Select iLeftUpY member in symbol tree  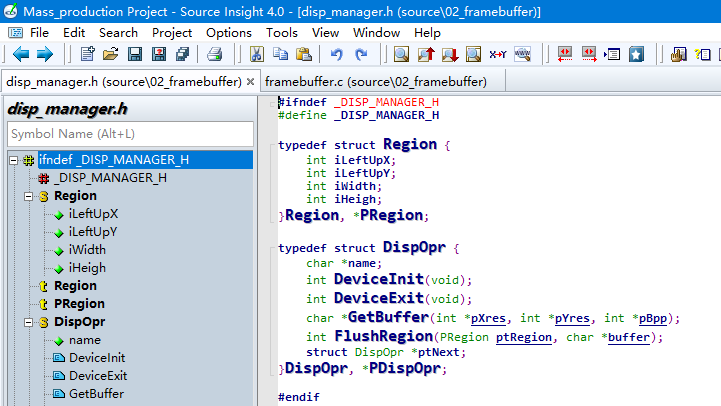[x=93, y=232]
